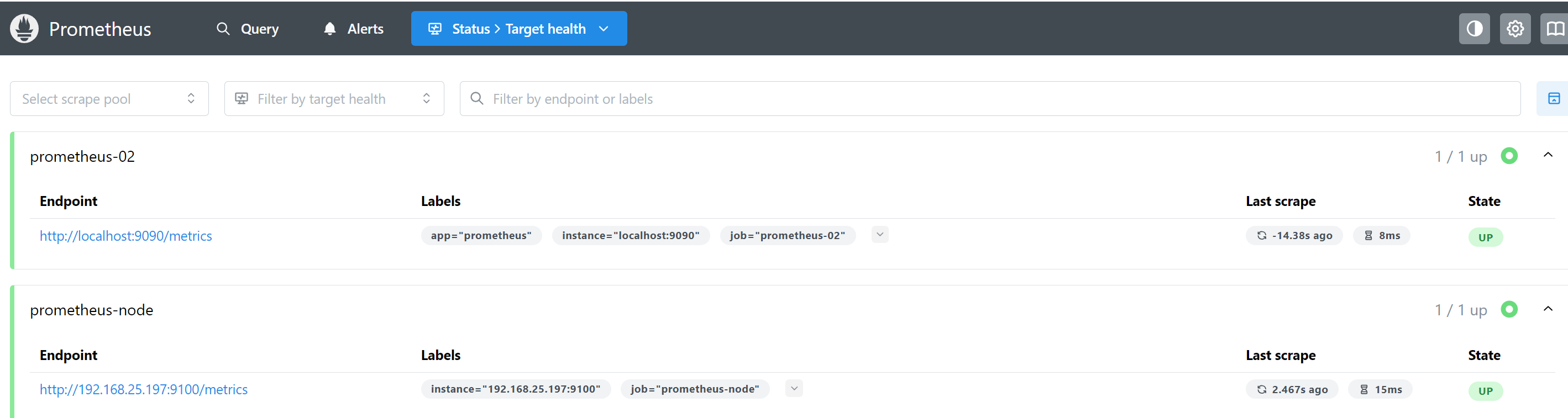
Task: Click the Prometheus title text
Action: point(100,29)
